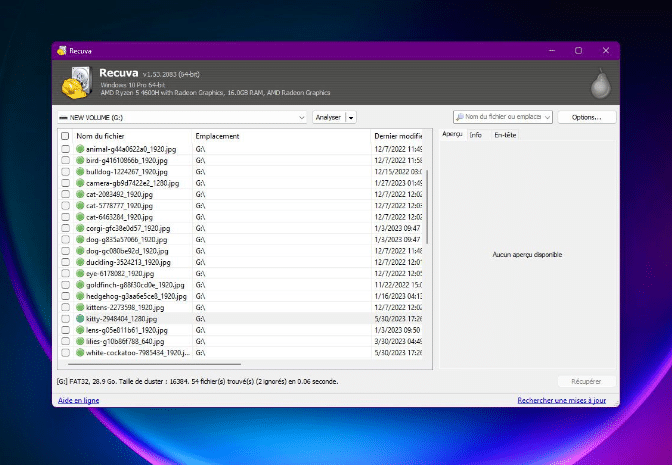Click the status icon beside dog-gc080be92d_1920.jpg

tap(80, 251)
